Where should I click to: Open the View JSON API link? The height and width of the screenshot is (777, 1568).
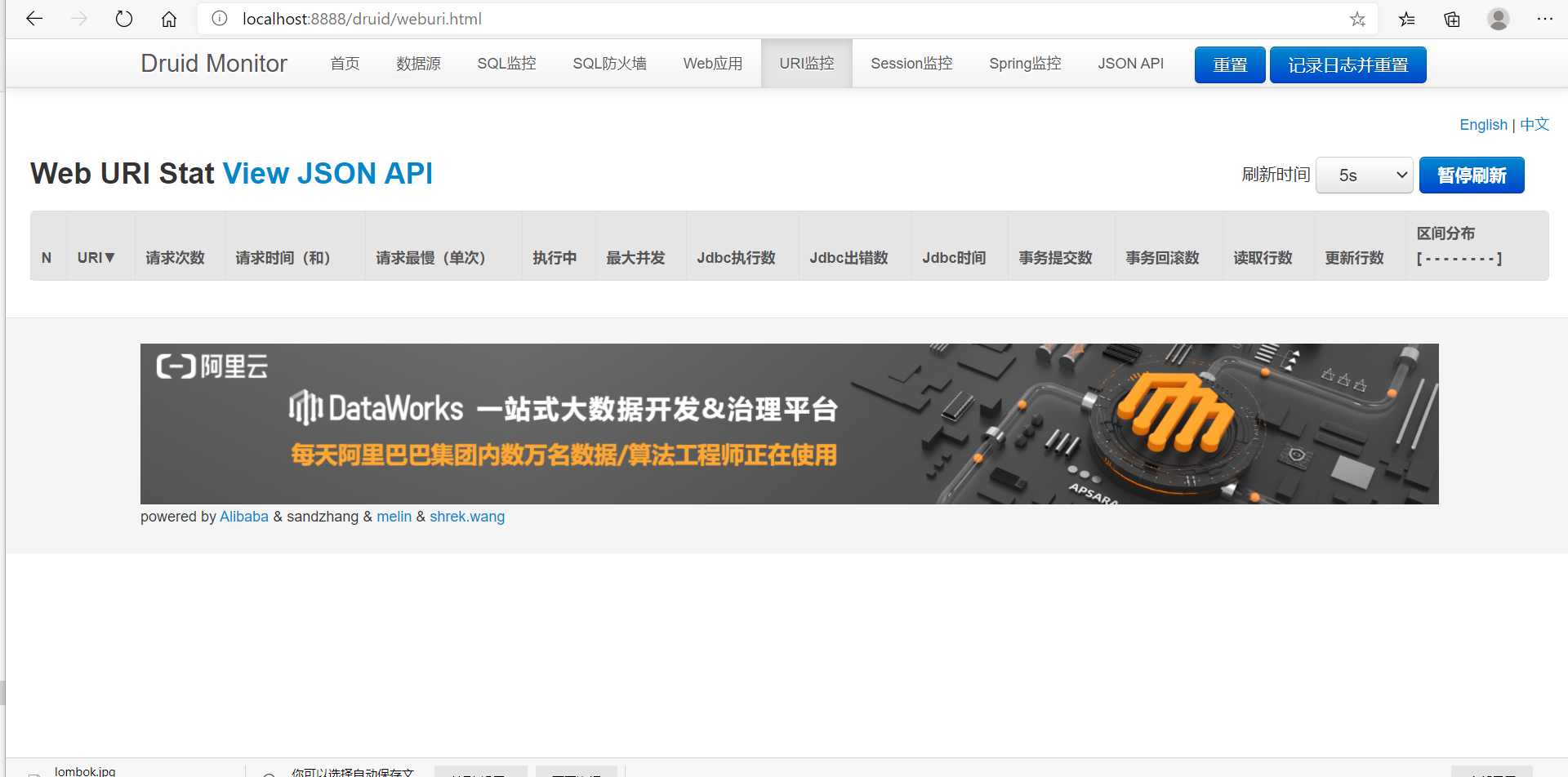327,174
